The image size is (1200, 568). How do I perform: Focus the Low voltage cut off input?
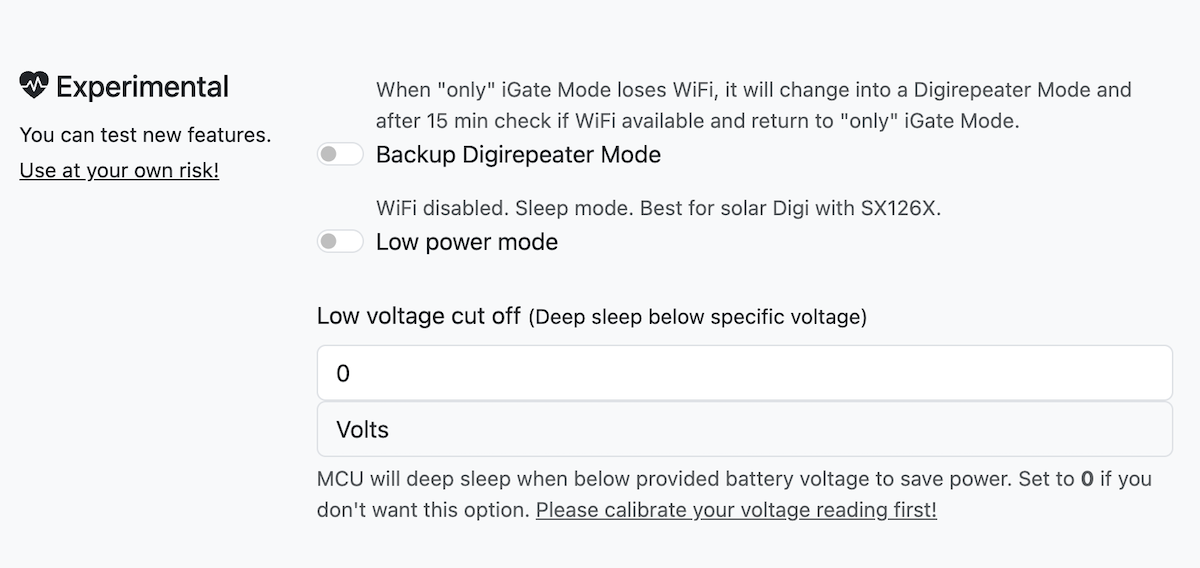(x=744, y=373)
